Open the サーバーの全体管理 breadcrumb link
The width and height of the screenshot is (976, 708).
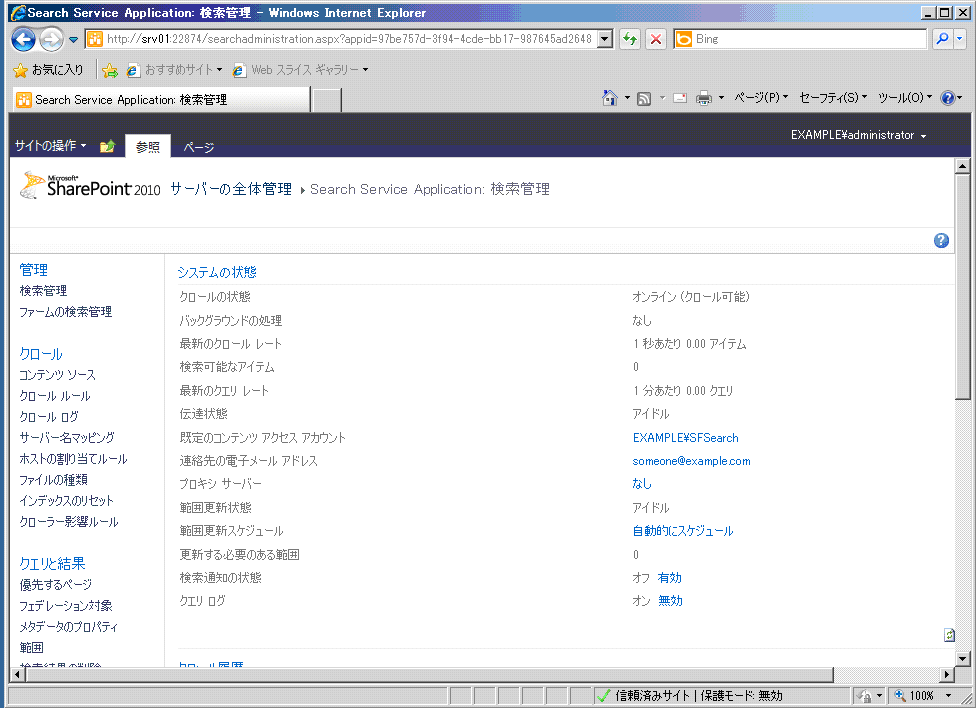click(x=231, y=189)
